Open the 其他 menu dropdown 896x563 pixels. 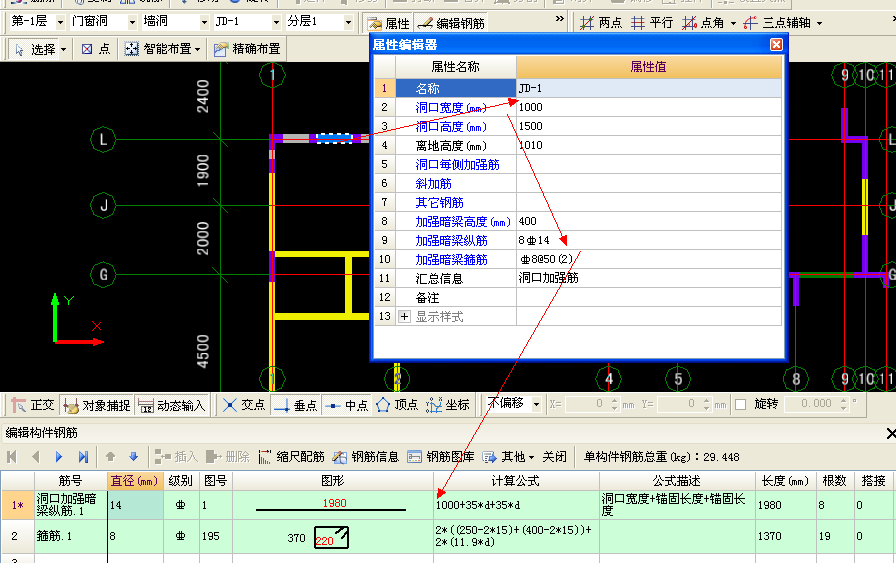pos(508,457)
